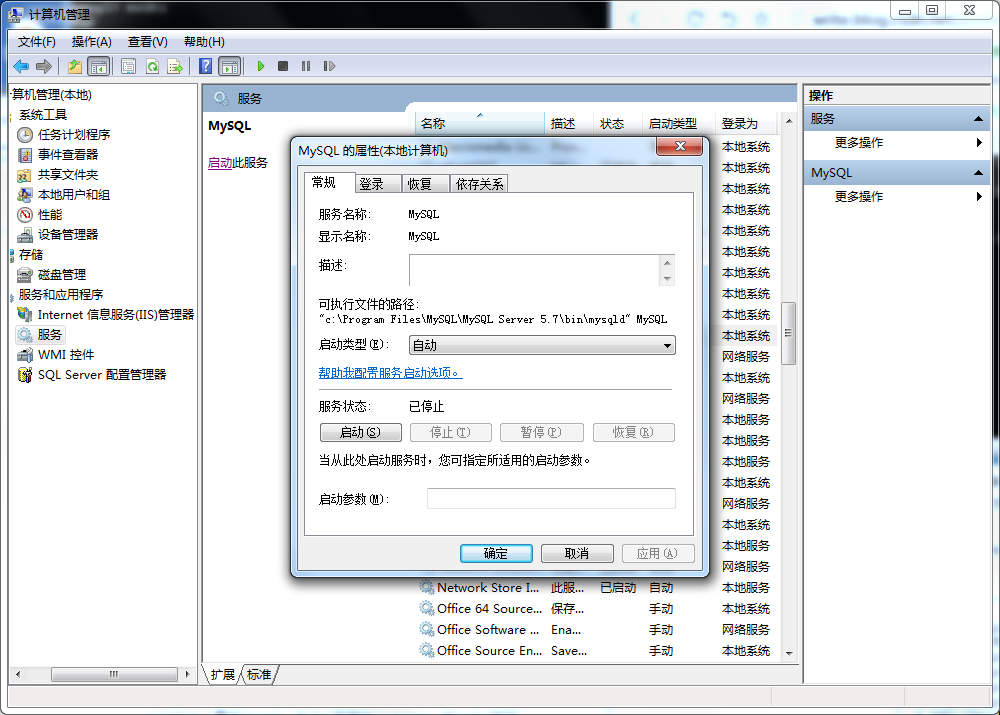Select WMI 控件 in the tree

coord(66,355)
